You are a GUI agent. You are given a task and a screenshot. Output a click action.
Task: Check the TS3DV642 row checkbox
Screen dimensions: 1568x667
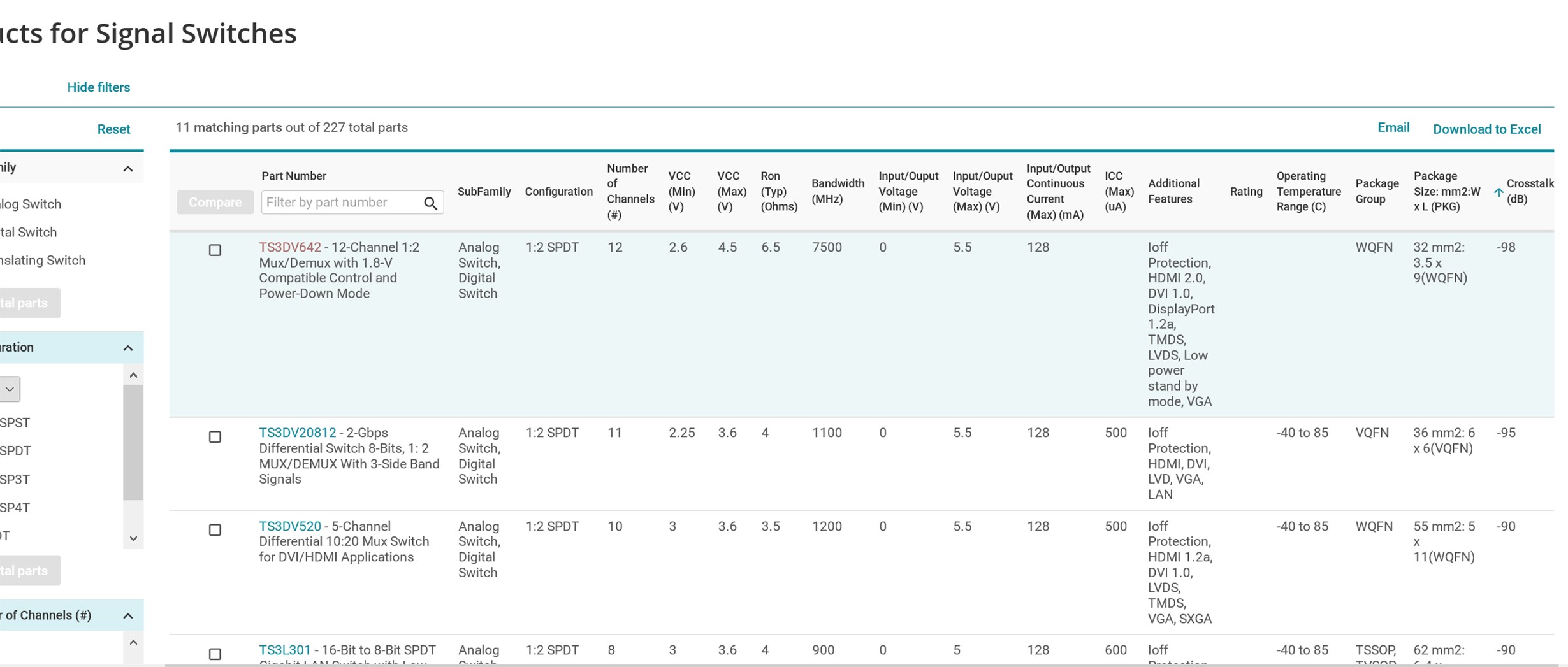coord(215,250)
